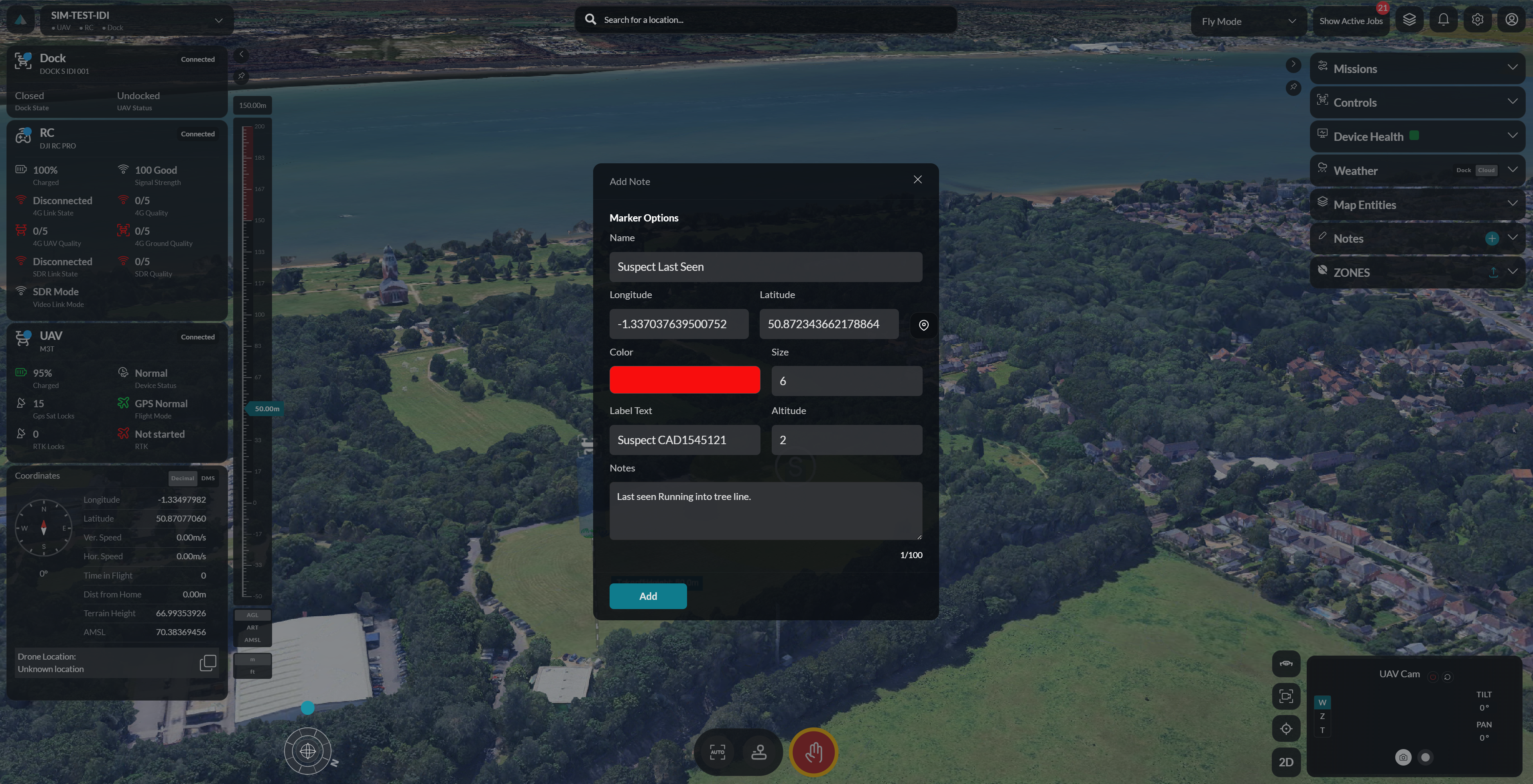This screenshot has width=1533, height=784.
Task: Select the W zoom mode in UAV Cam
Action: 1322,703
